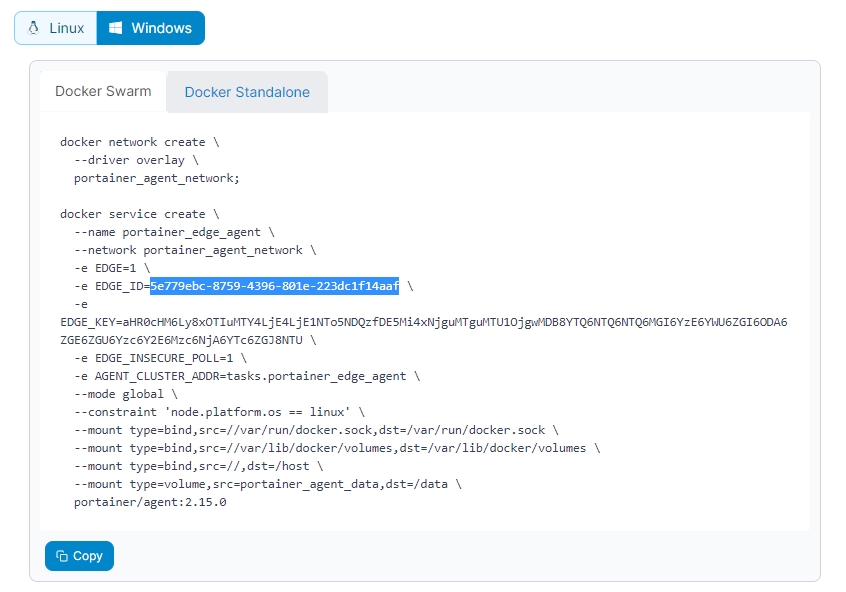The width and height of the screenshot is (846, 592).
Task: Click the Linux penguin icon
Action: coord(34,28)
